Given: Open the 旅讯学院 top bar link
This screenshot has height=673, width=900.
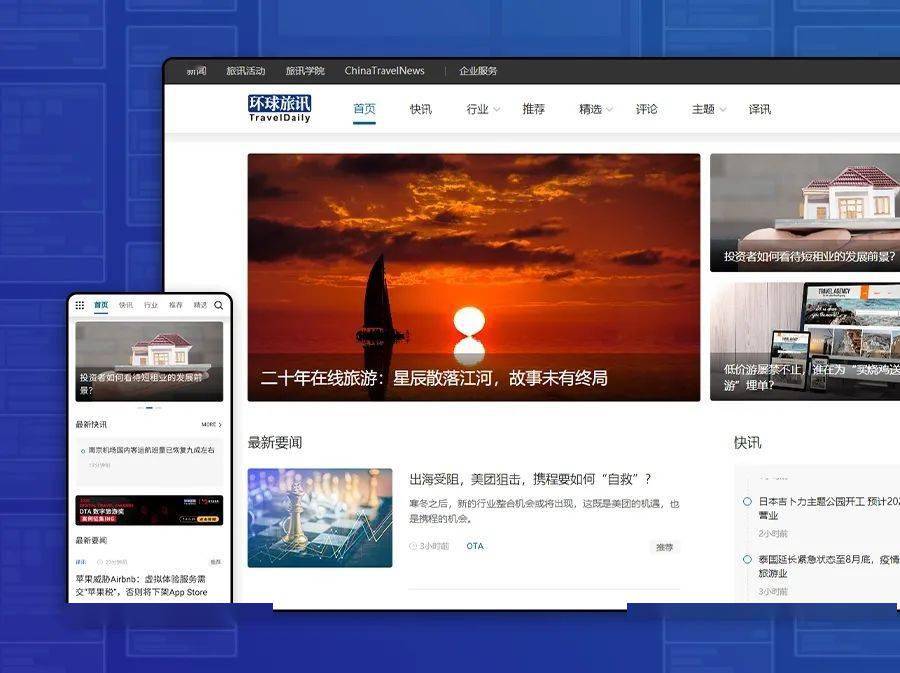Looking at the screenshot, I should coord(305,71).
